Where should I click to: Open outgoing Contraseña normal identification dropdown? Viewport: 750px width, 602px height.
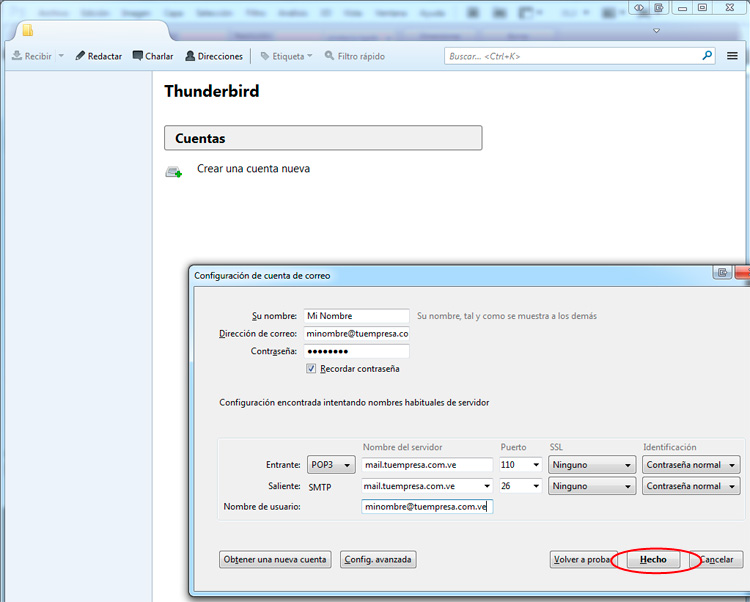pyautogui.click(x=691, y=486)
